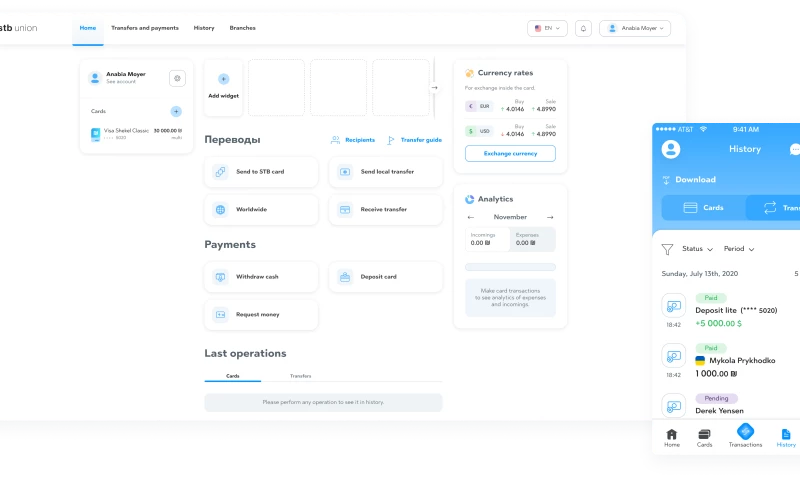Click the Request money icon

pyautogui.click(x=220, y=315)
